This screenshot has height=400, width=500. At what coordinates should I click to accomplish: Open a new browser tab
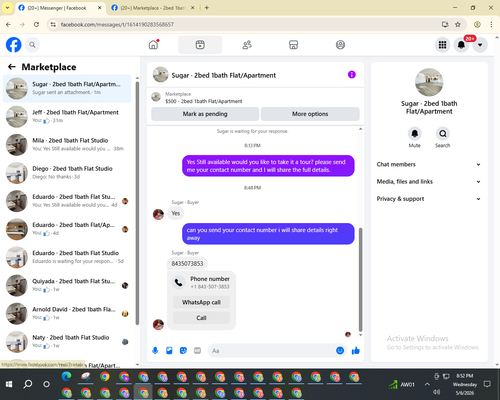pyautogui.click(x=207, y=8)
